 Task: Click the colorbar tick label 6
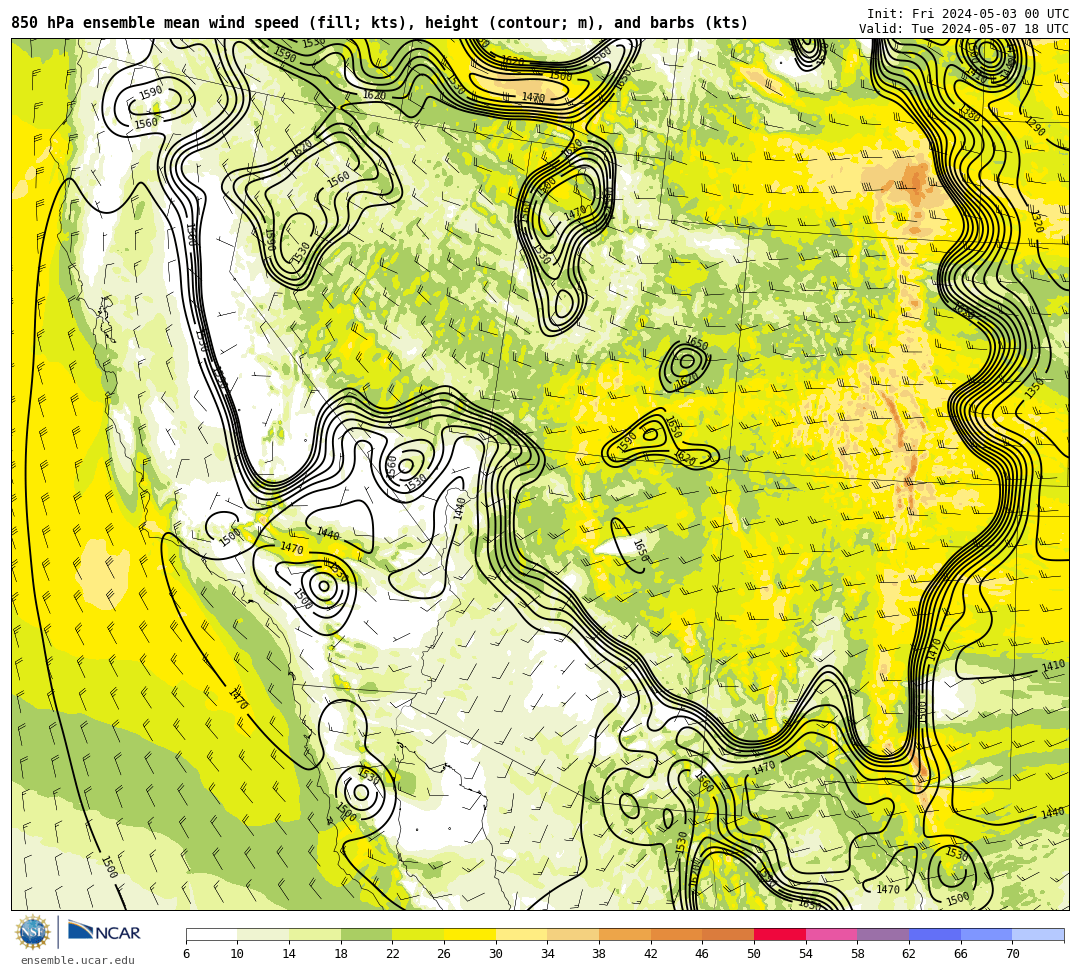tap(186, 954)
